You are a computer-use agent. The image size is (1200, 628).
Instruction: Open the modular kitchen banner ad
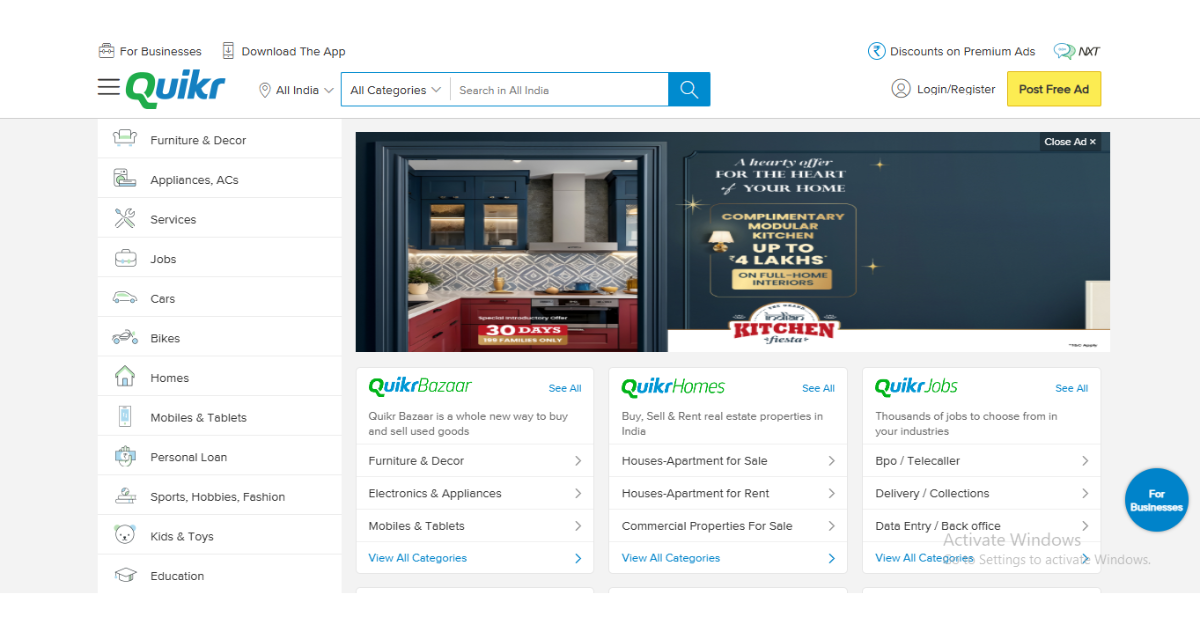[x=732, y=242]
